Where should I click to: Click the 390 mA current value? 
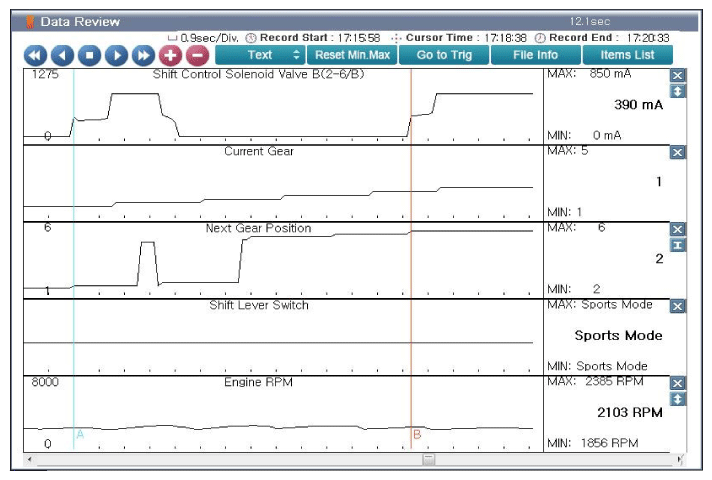click(638, 105)
